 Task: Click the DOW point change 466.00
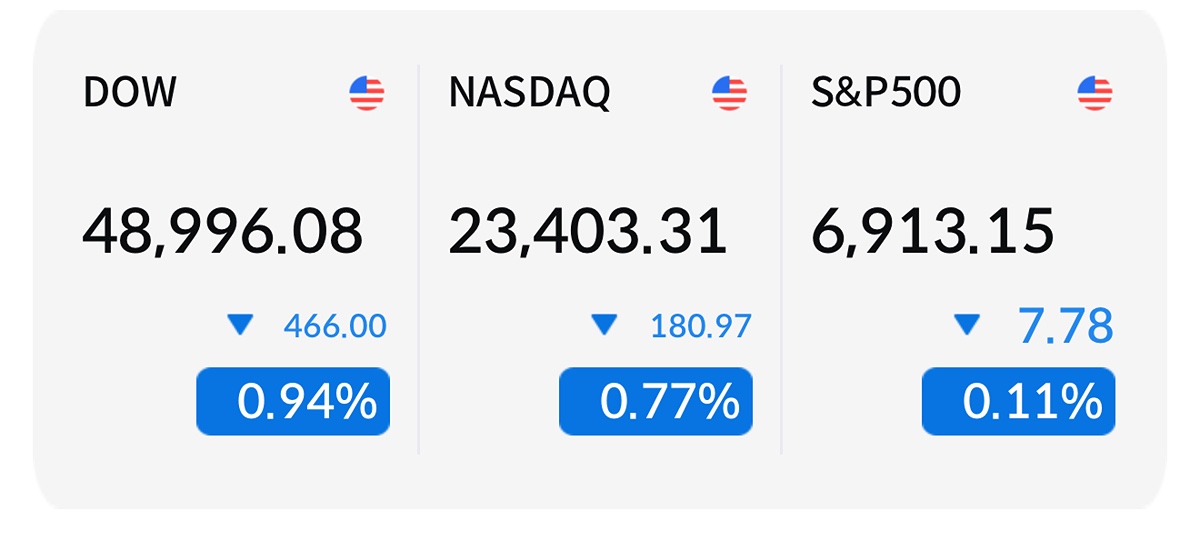pyautogui.click(x=335, y=326)
